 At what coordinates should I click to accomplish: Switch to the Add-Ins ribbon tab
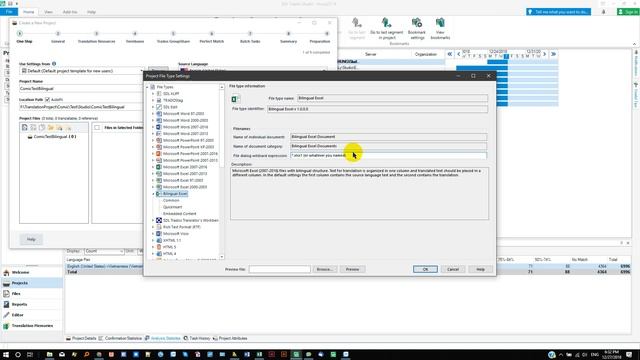tap(70, 12)
